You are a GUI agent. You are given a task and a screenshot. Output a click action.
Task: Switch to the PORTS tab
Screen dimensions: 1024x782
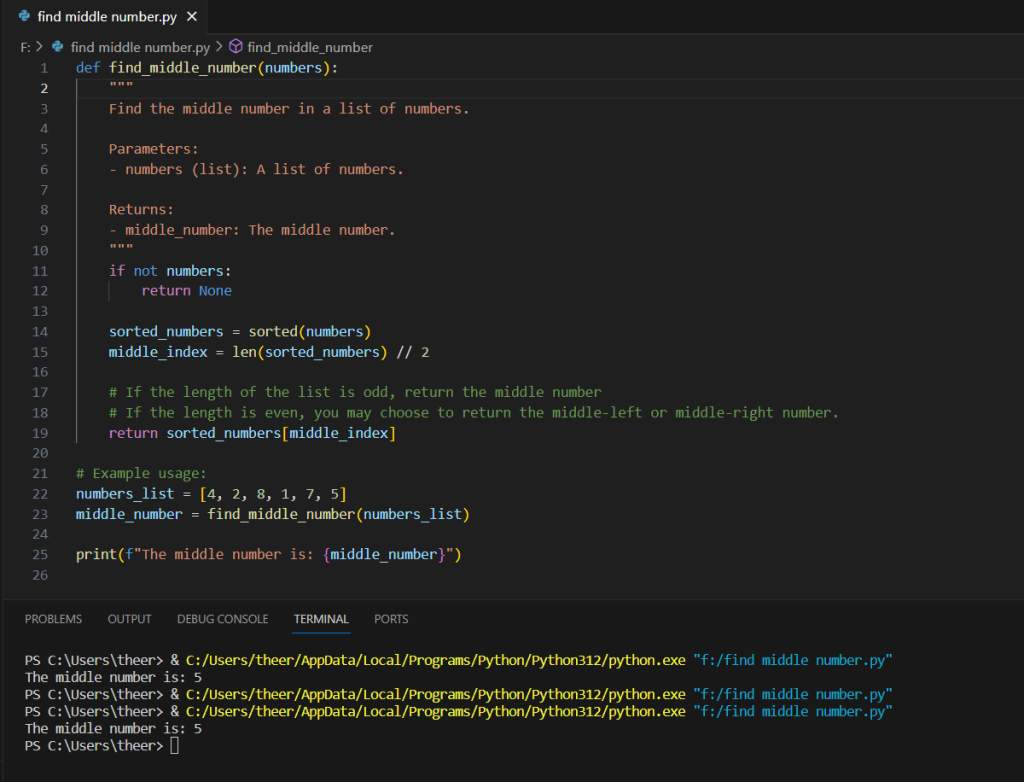point(391,619)
